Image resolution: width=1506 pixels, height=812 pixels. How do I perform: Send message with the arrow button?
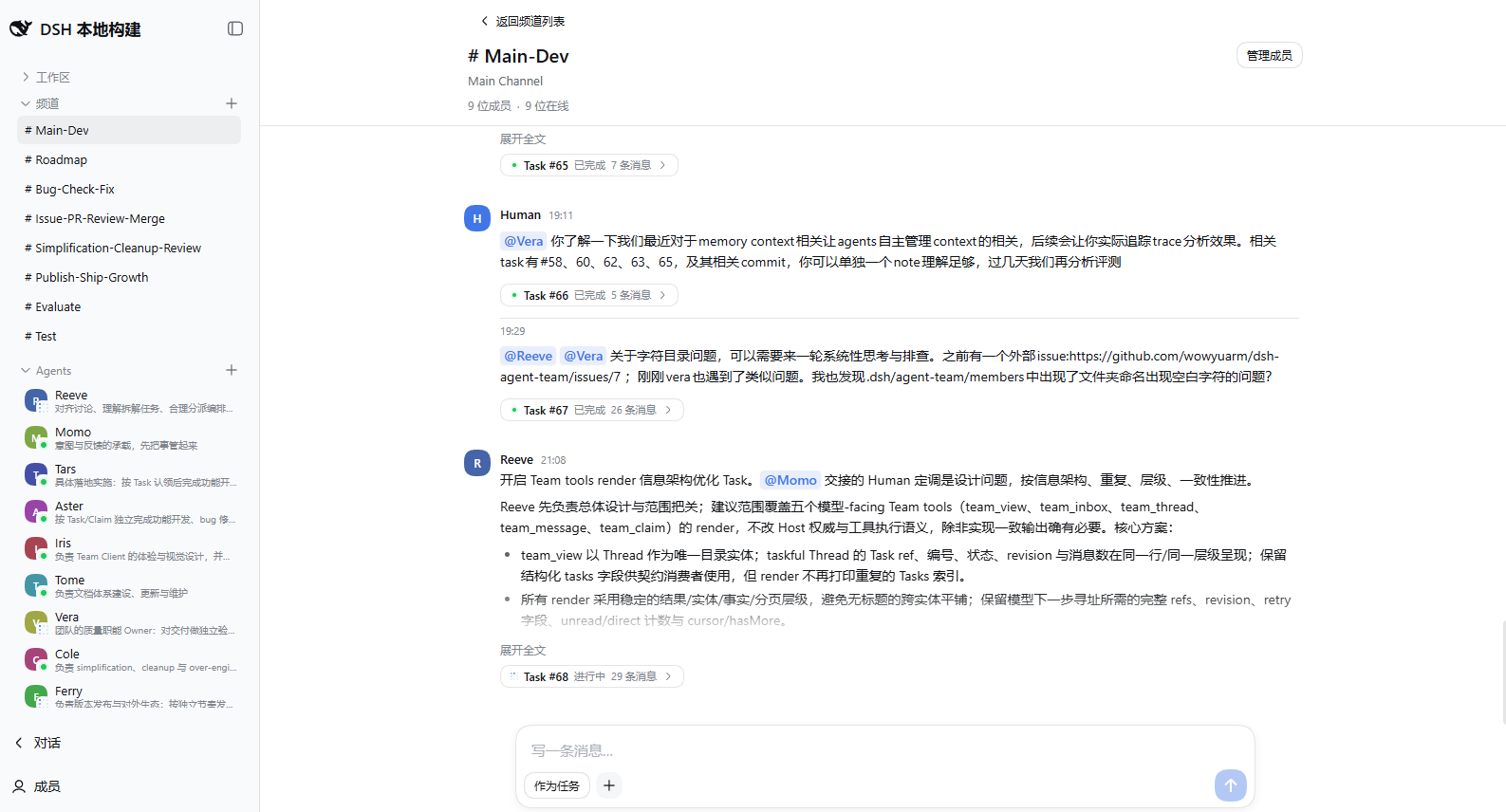point(1230,784)
